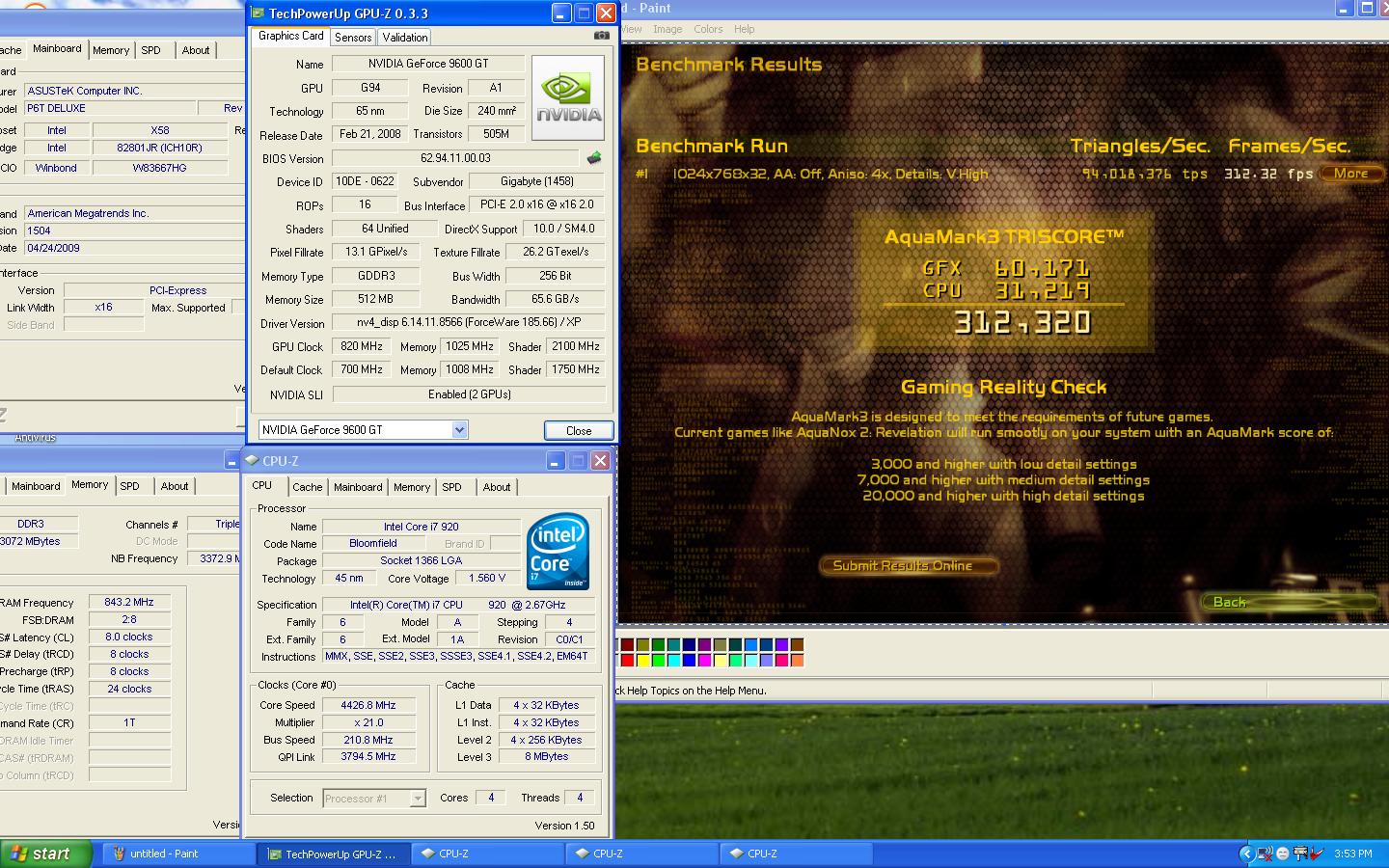Pick the bright red palette color

pos(627,661)
